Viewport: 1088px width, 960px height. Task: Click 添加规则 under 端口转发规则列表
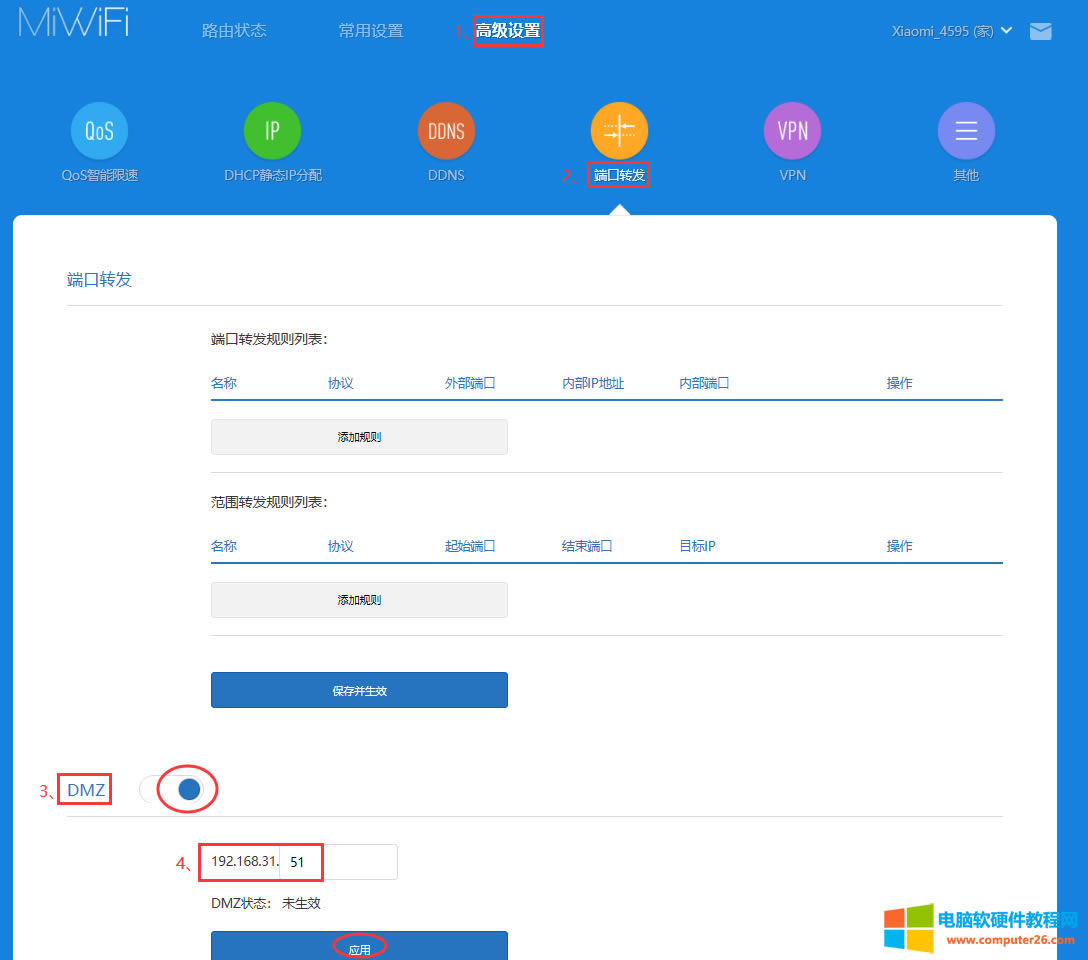(359, 437)
